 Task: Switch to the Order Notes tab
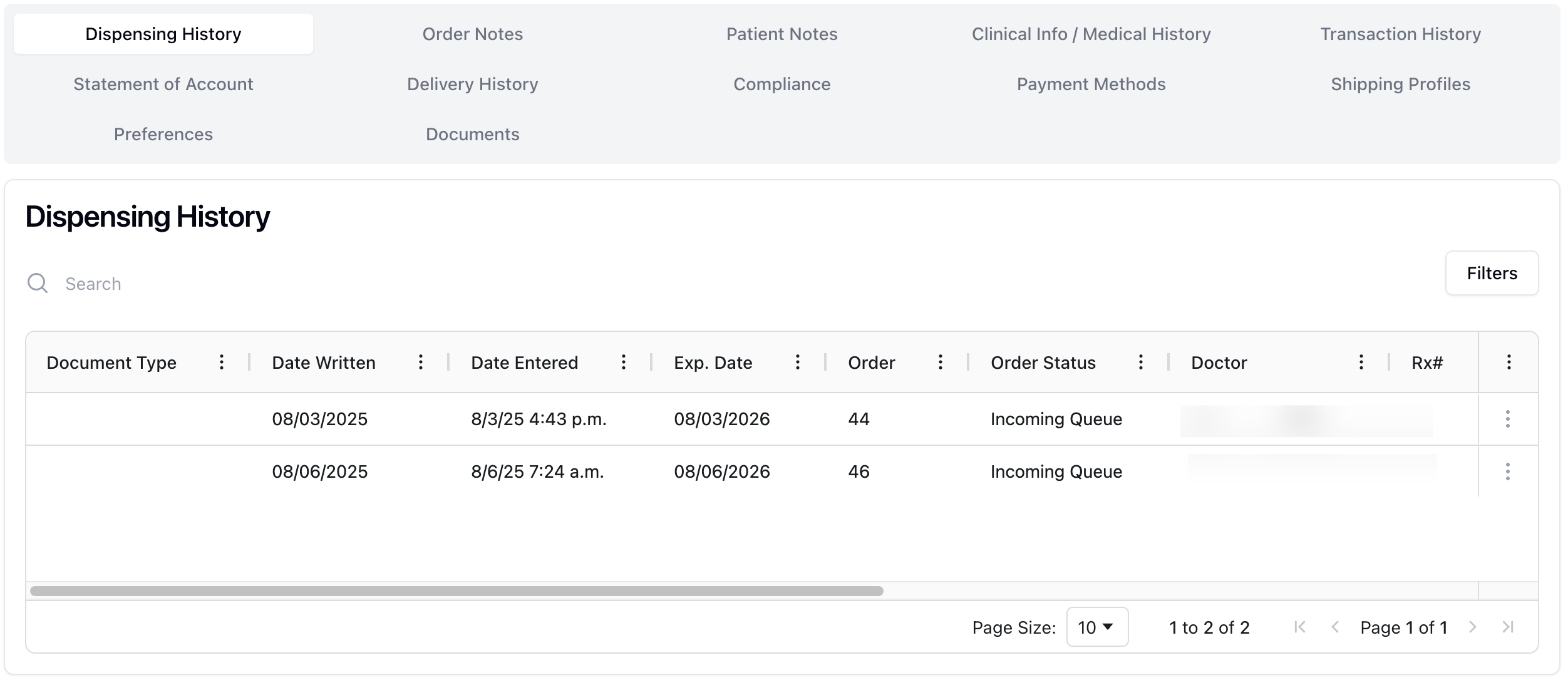click(473, 34)
